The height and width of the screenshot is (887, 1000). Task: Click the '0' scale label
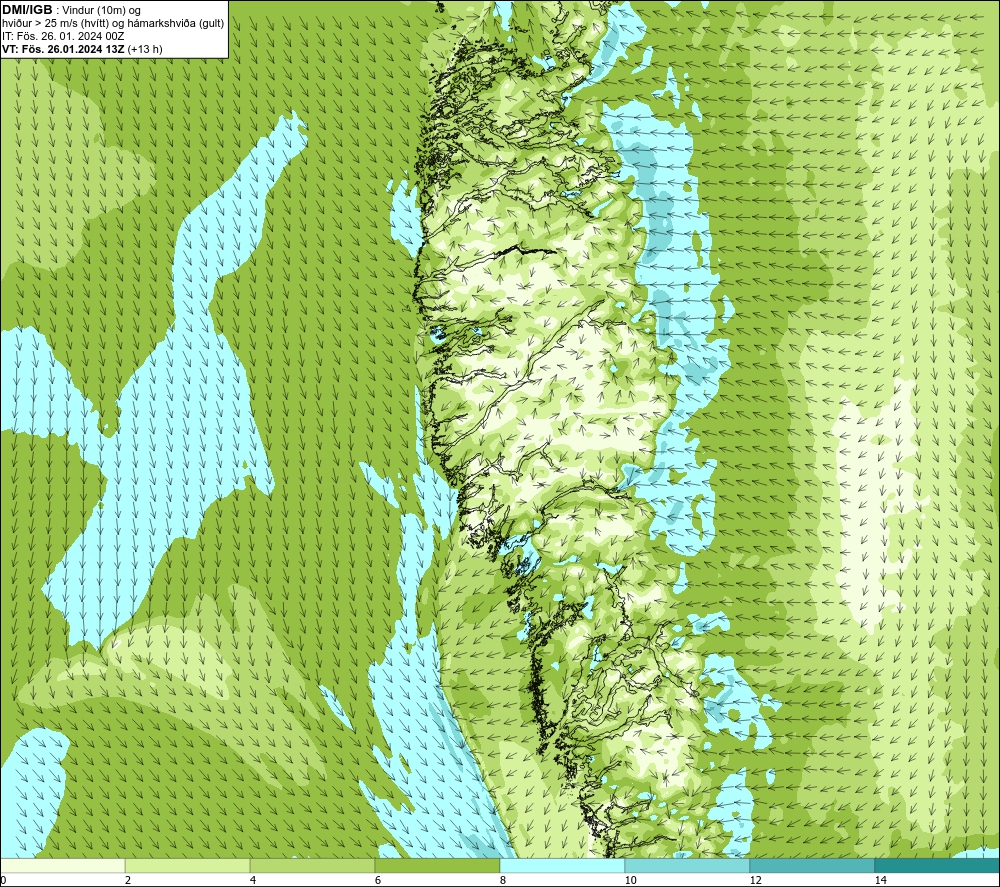pos(3,881)
